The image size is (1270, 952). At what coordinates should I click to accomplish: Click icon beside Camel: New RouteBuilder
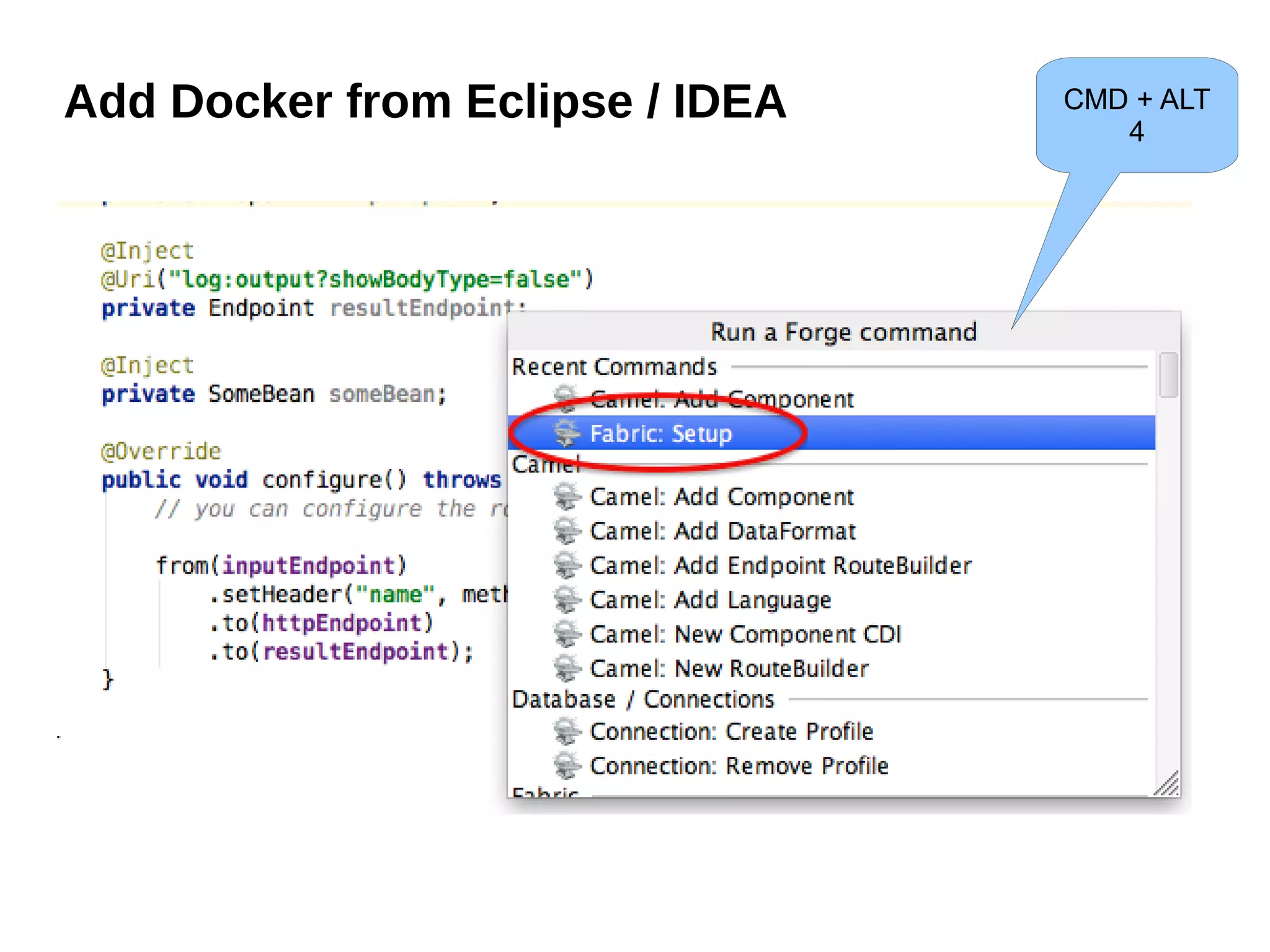click(566, 669)
